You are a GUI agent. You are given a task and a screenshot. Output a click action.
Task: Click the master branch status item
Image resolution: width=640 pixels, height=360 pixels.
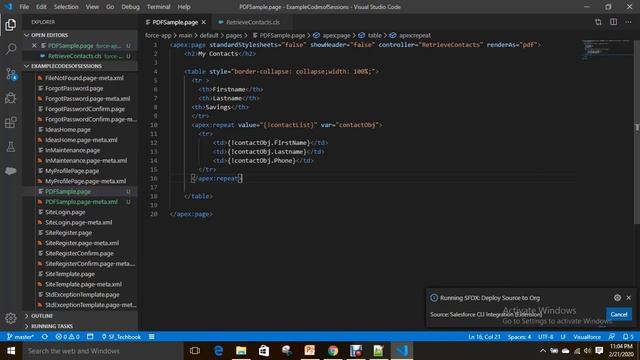click(20, 337)
